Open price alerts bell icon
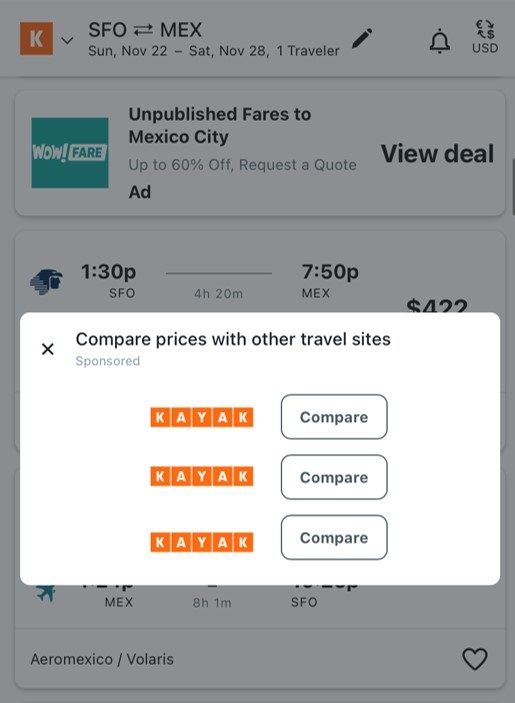The image size is (515, 703). pos(440,41)
